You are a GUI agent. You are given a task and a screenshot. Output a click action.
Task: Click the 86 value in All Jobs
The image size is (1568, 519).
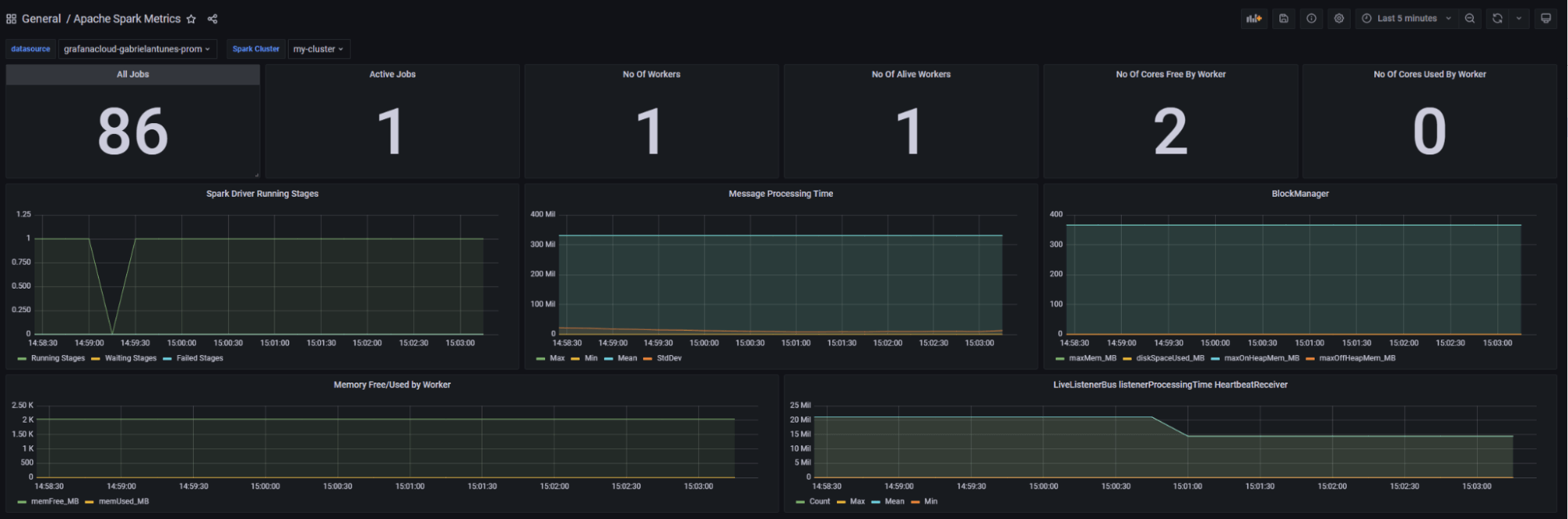(x=133, y=132)
